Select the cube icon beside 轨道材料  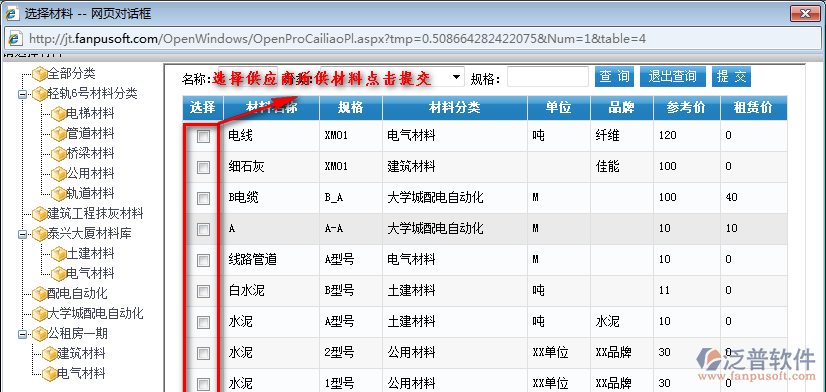(58, 194)
